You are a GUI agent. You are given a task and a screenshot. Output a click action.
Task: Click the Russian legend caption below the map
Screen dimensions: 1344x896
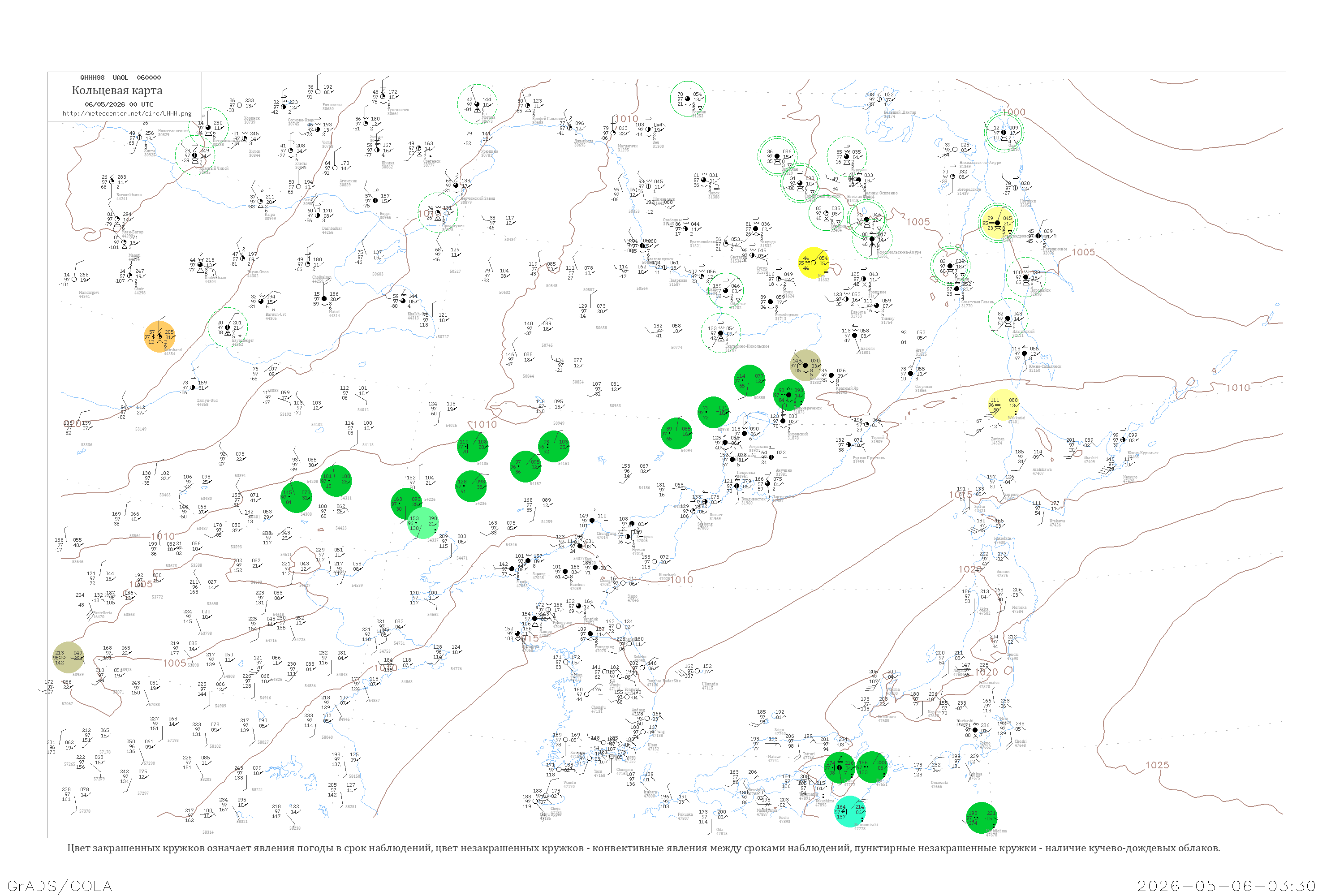click(643, 848)
